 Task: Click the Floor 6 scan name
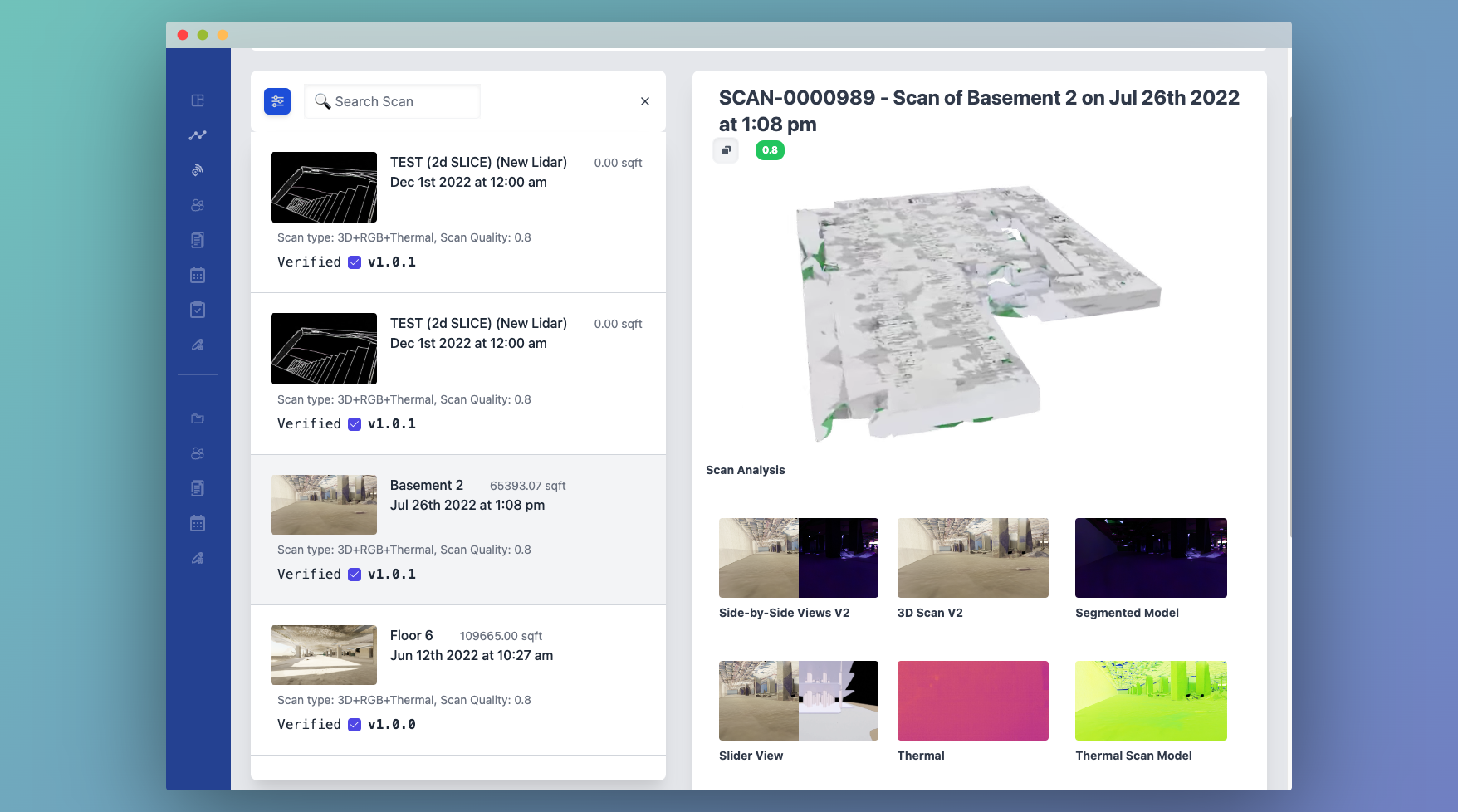point(412,635)
